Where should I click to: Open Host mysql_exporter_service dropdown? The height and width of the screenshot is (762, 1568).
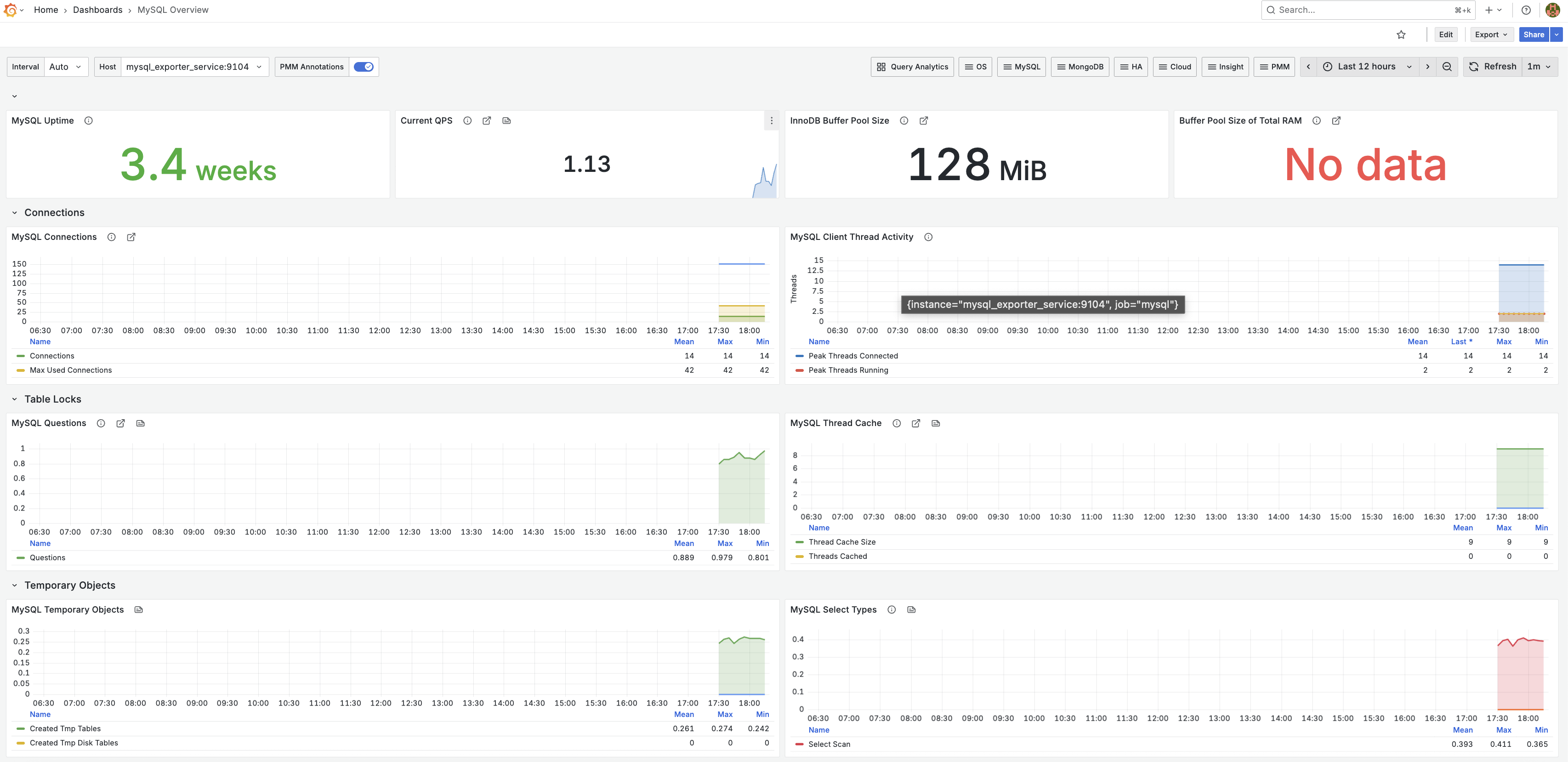click(x=193, y=67)
